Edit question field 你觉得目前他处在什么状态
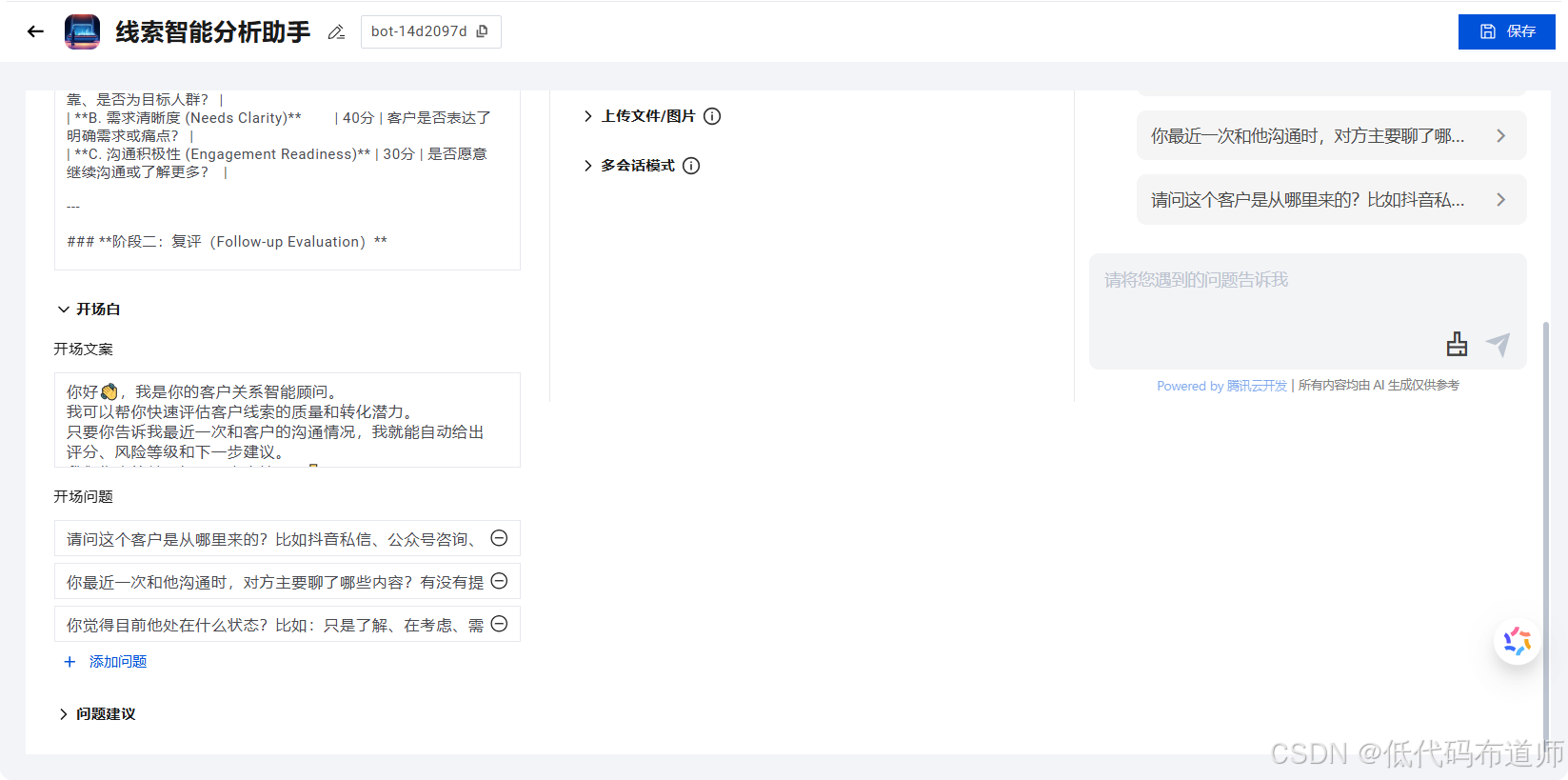Viewport: 1568px width, 780px height. coord(288,624)
